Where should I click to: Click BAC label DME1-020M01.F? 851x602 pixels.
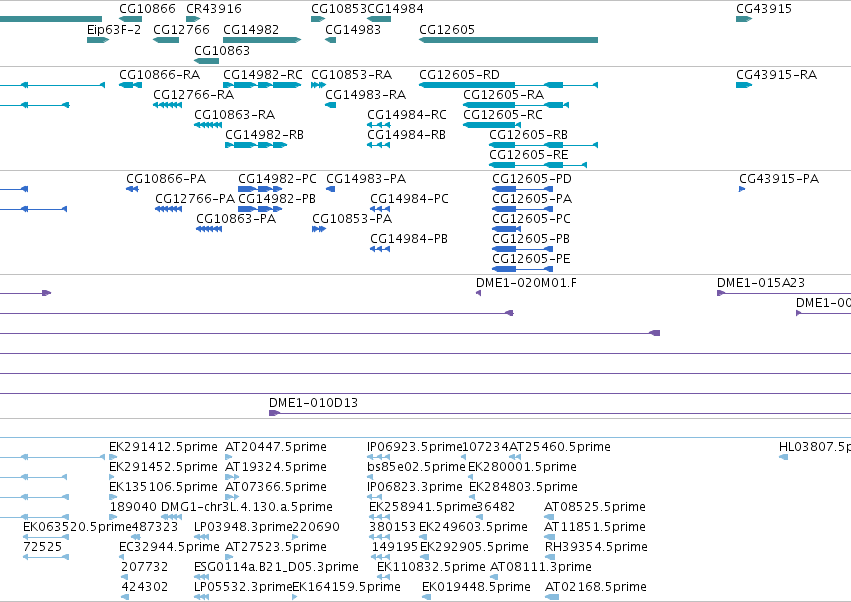coord(526,283)
